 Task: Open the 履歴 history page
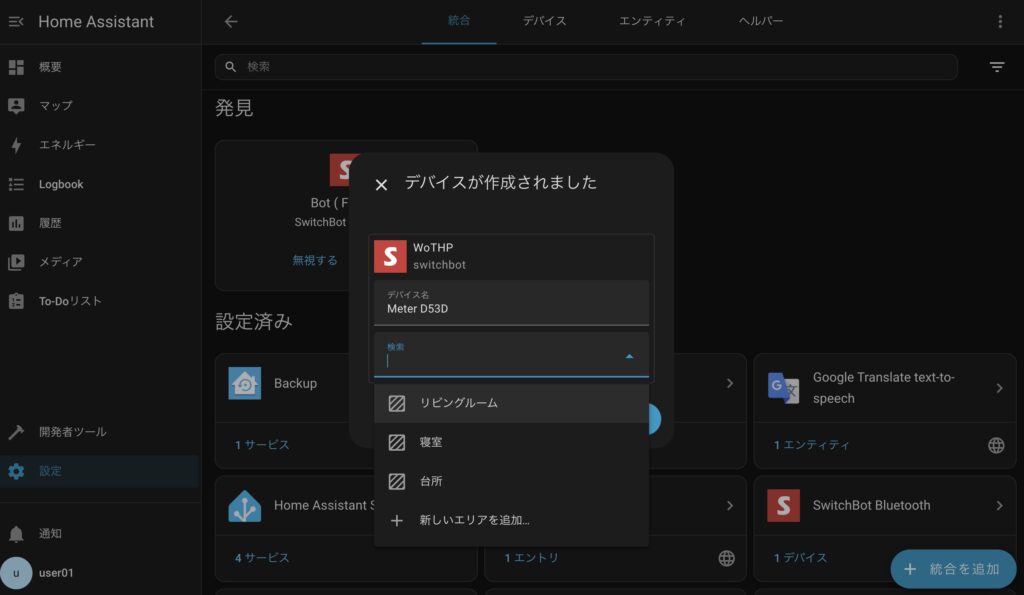99,223
